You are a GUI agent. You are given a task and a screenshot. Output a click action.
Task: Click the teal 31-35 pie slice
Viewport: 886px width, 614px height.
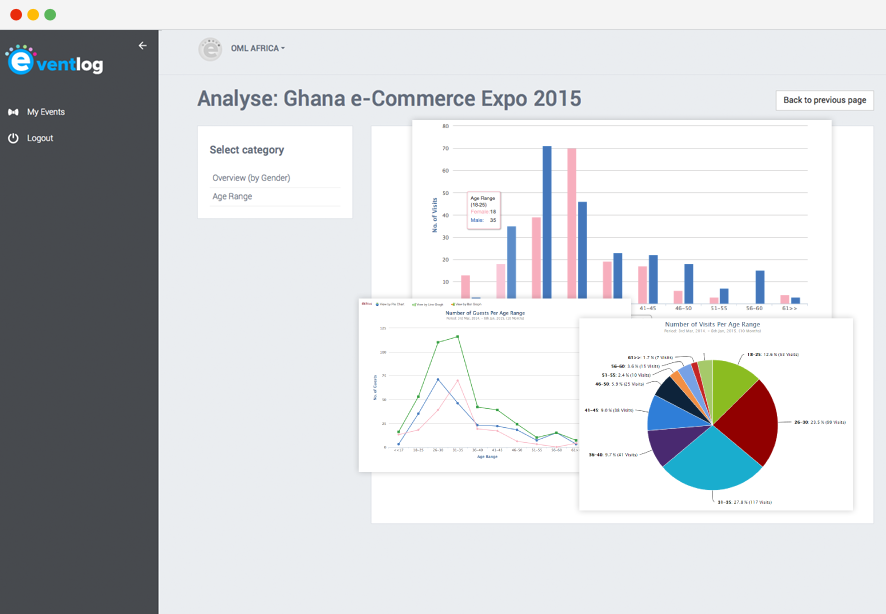point(713,462)
